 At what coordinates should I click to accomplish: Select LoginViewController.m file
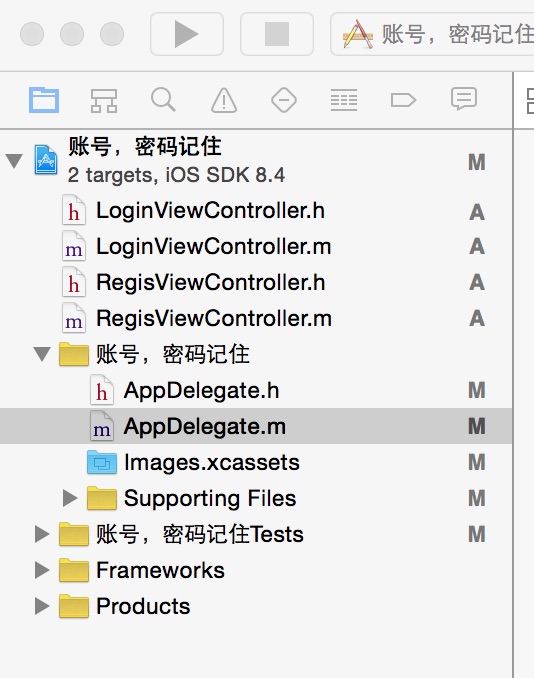(256, 247)
